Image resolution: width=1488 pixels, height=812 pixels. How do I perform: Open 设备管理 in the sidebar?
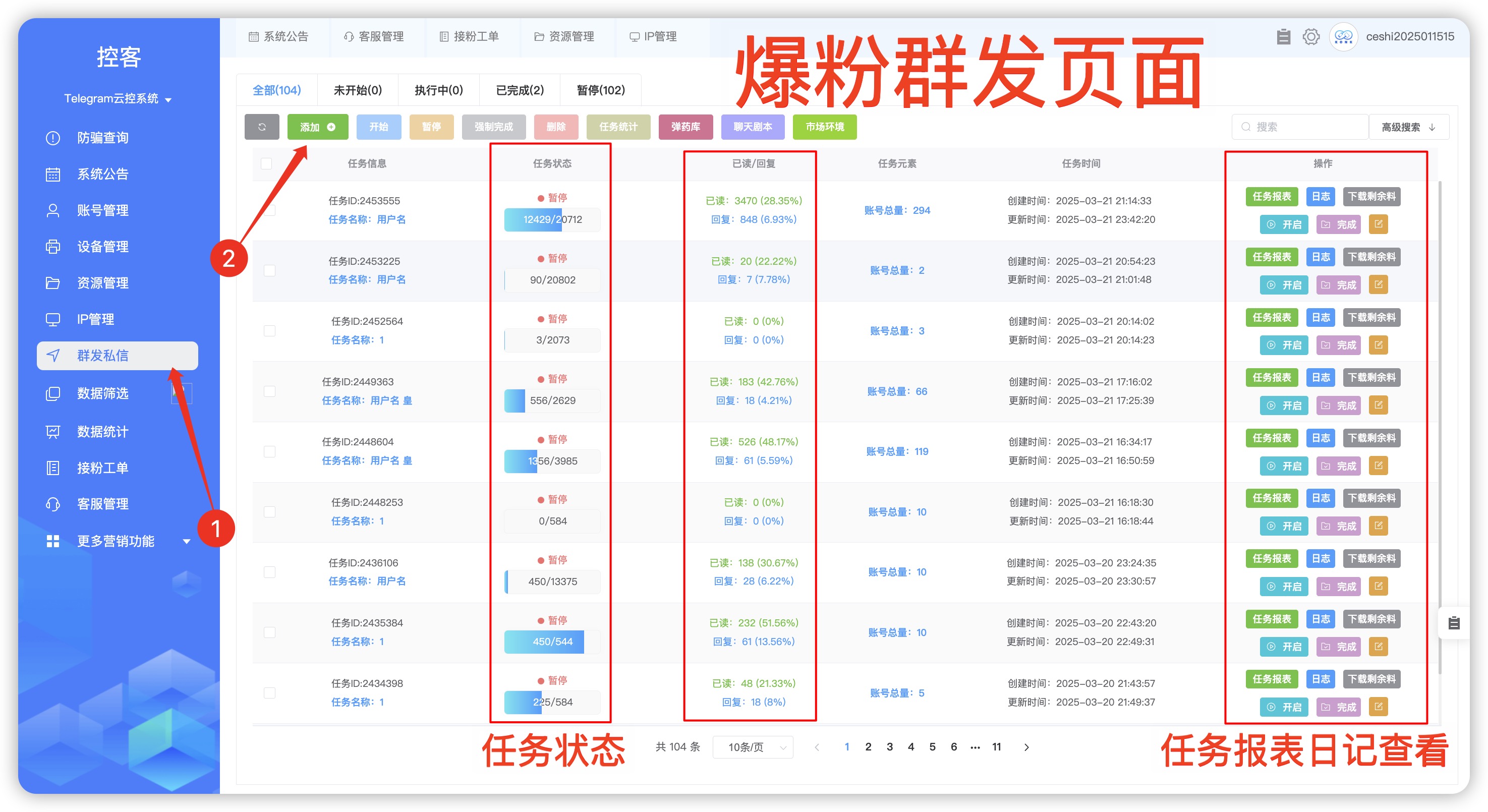tap(103, 247)
